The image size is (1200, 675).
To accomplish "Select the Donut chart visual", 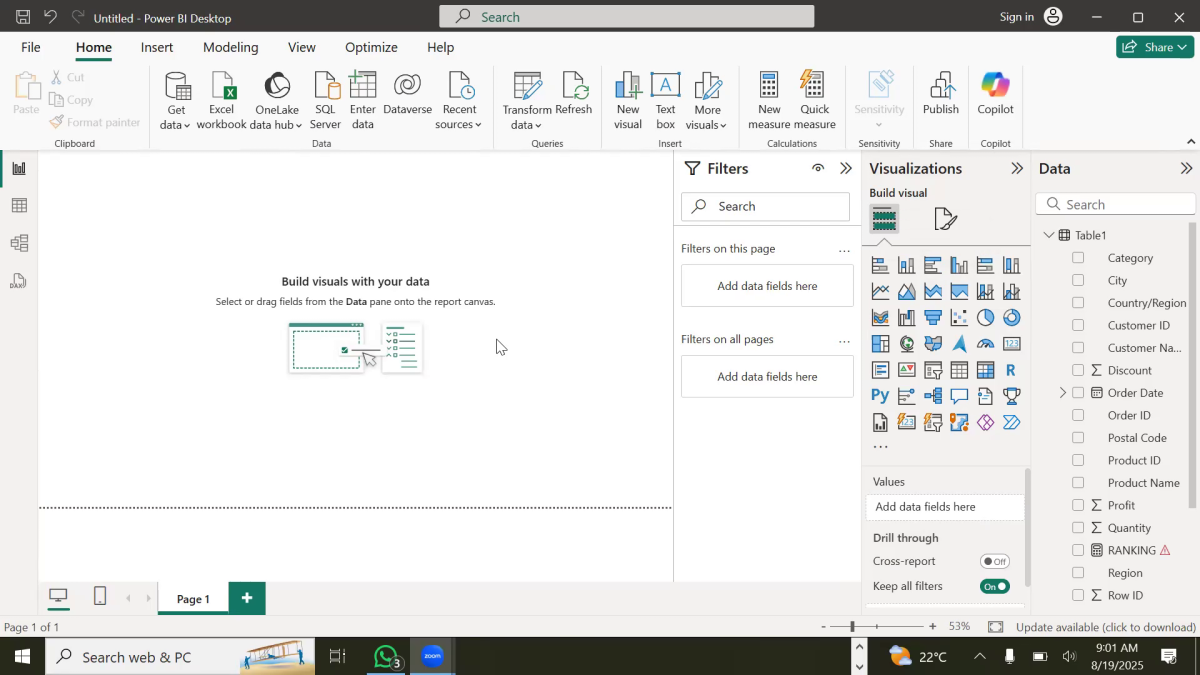I will (1011, 318).
